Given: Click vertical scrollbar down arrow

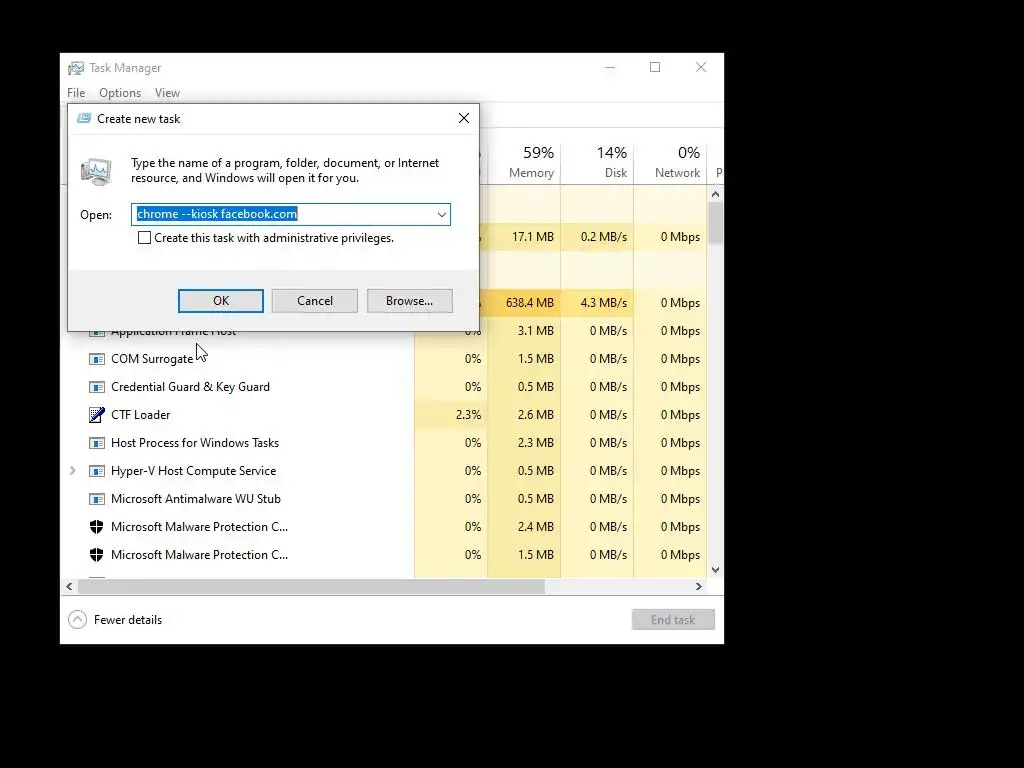Looking at the screenshot, I should point(715,570).
